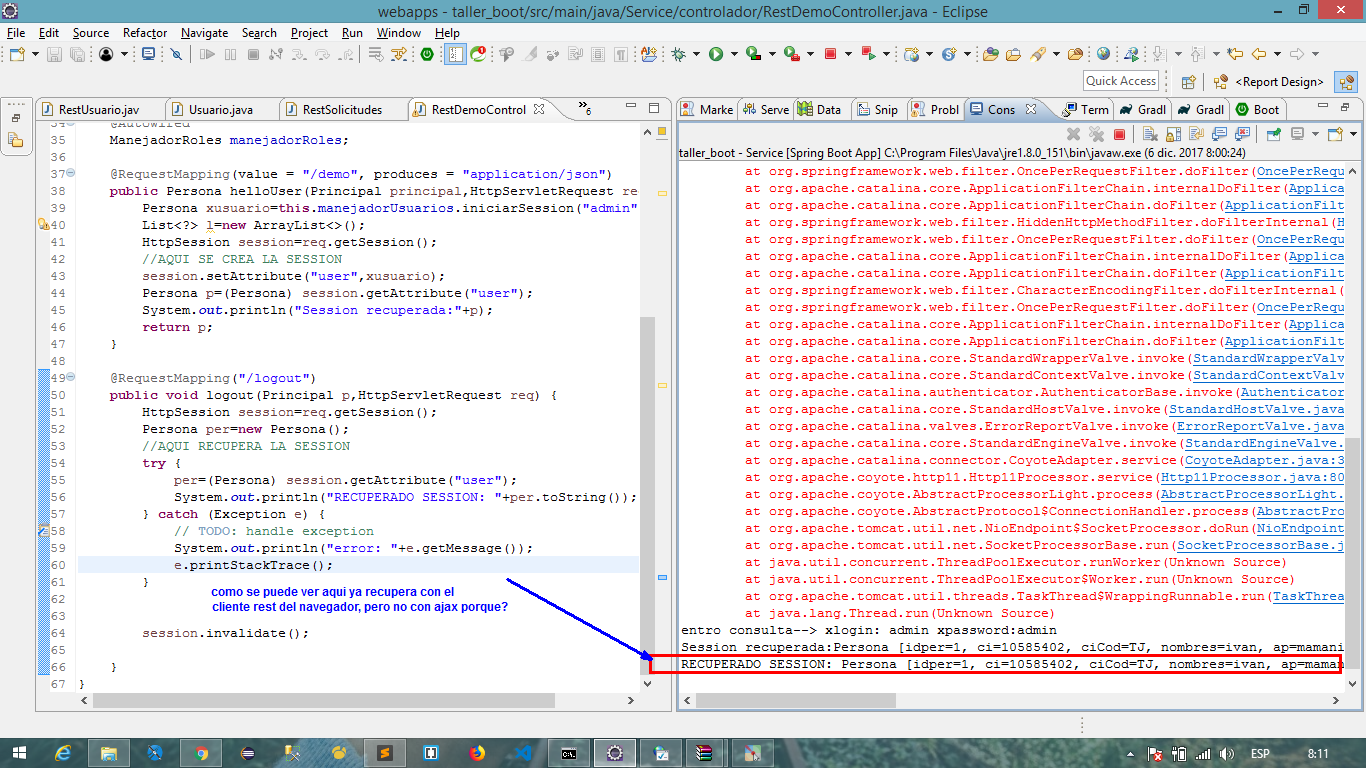Viewport: 1366px width, 768px height.
Task: Click the active perspective icon right of Report Design
Action: [1347, 82]
